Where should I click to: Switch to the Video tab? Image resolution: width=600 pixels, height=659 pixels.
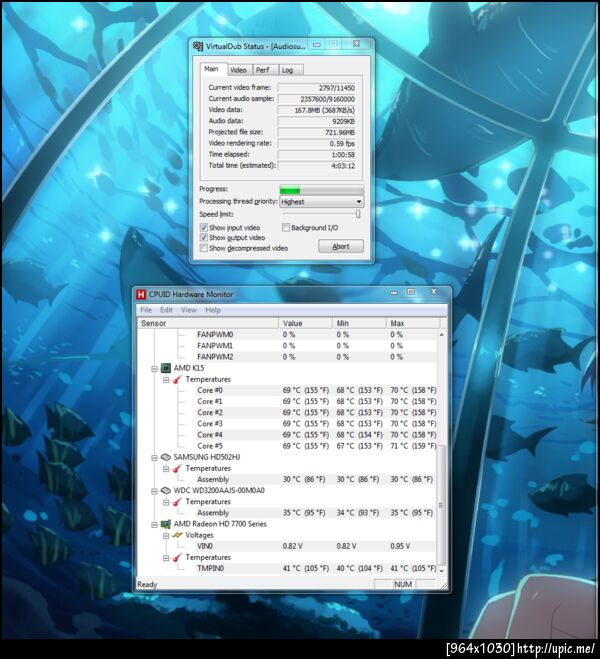click(x=239, y=70)
